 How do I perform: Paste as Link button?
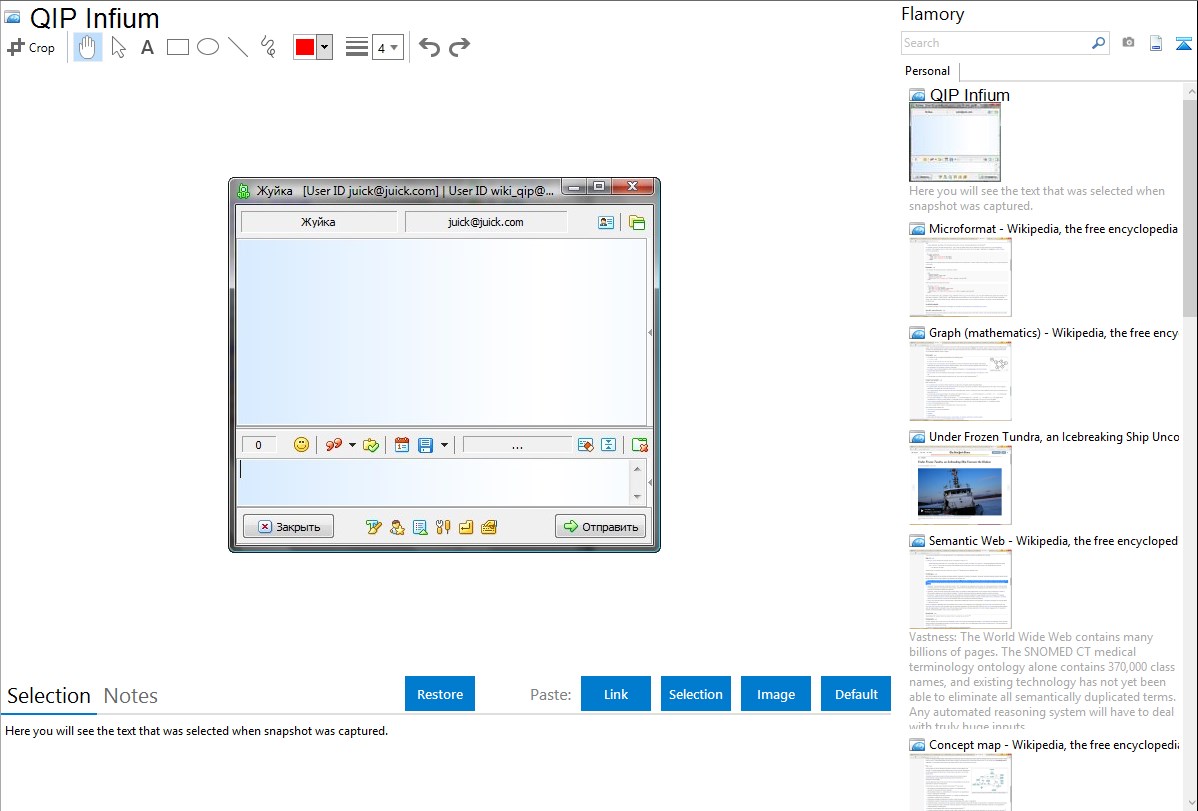click(x=616, y=694)
